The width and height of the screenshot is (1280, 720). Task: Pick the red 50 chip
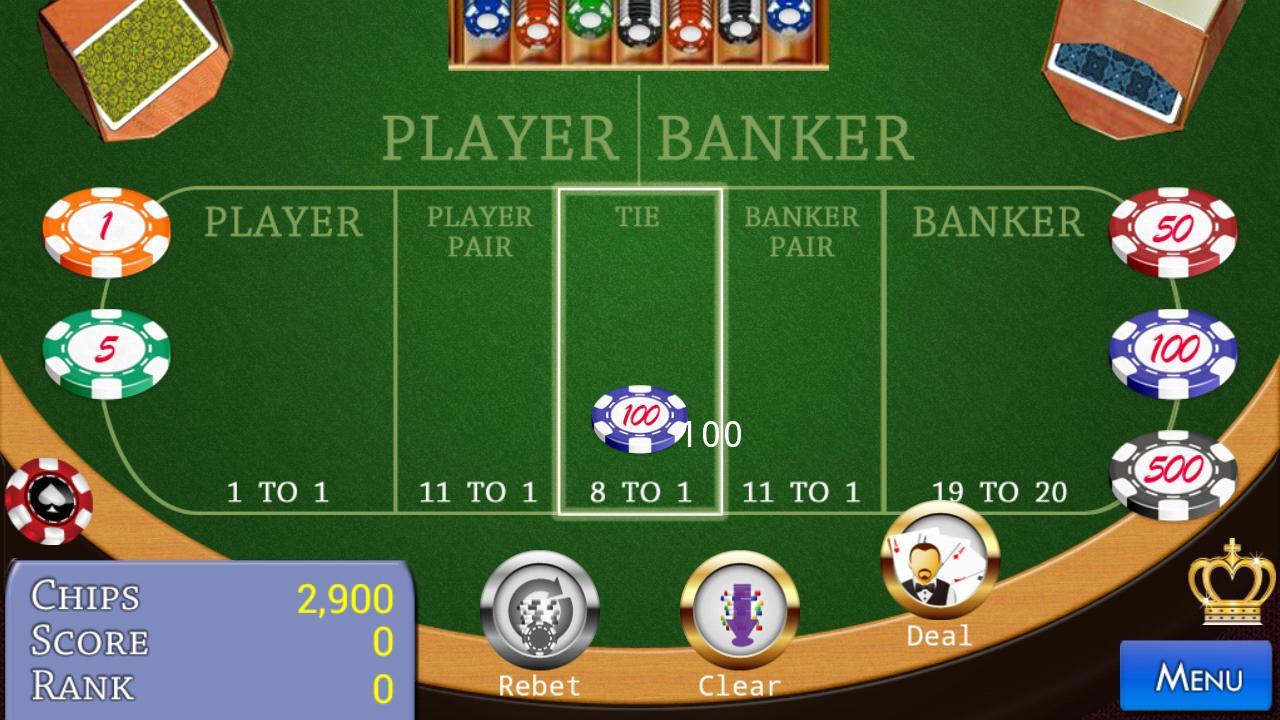pyautogui.click(x=1173, y=232)
